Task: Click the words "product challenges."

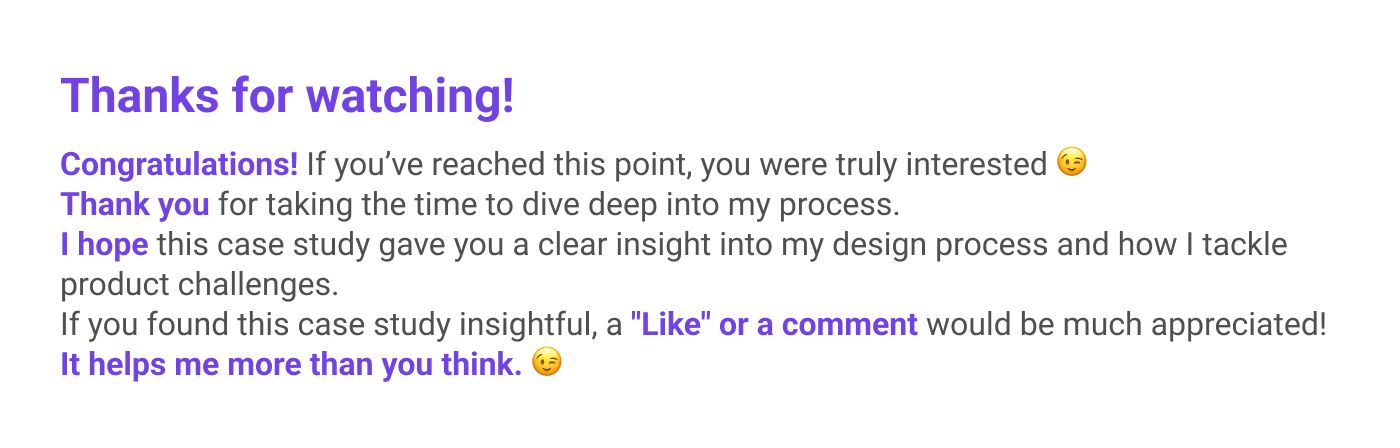Action: click(x=200, y=284)
